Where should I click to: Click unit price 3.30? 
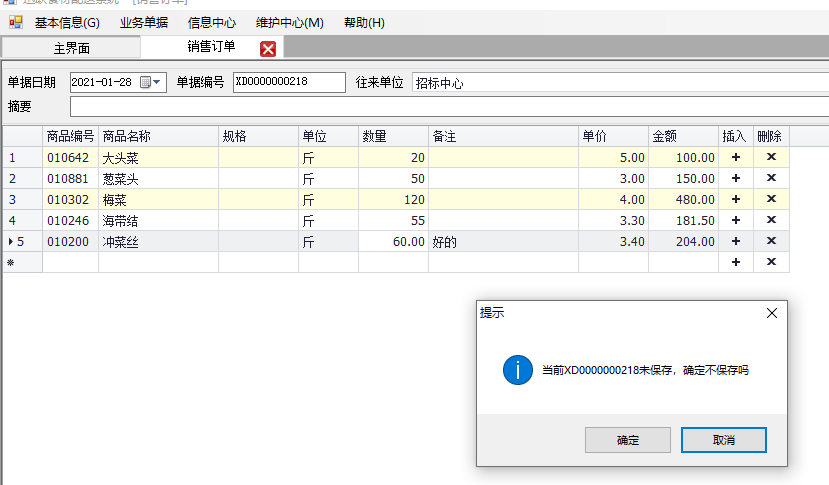(613, 220)
